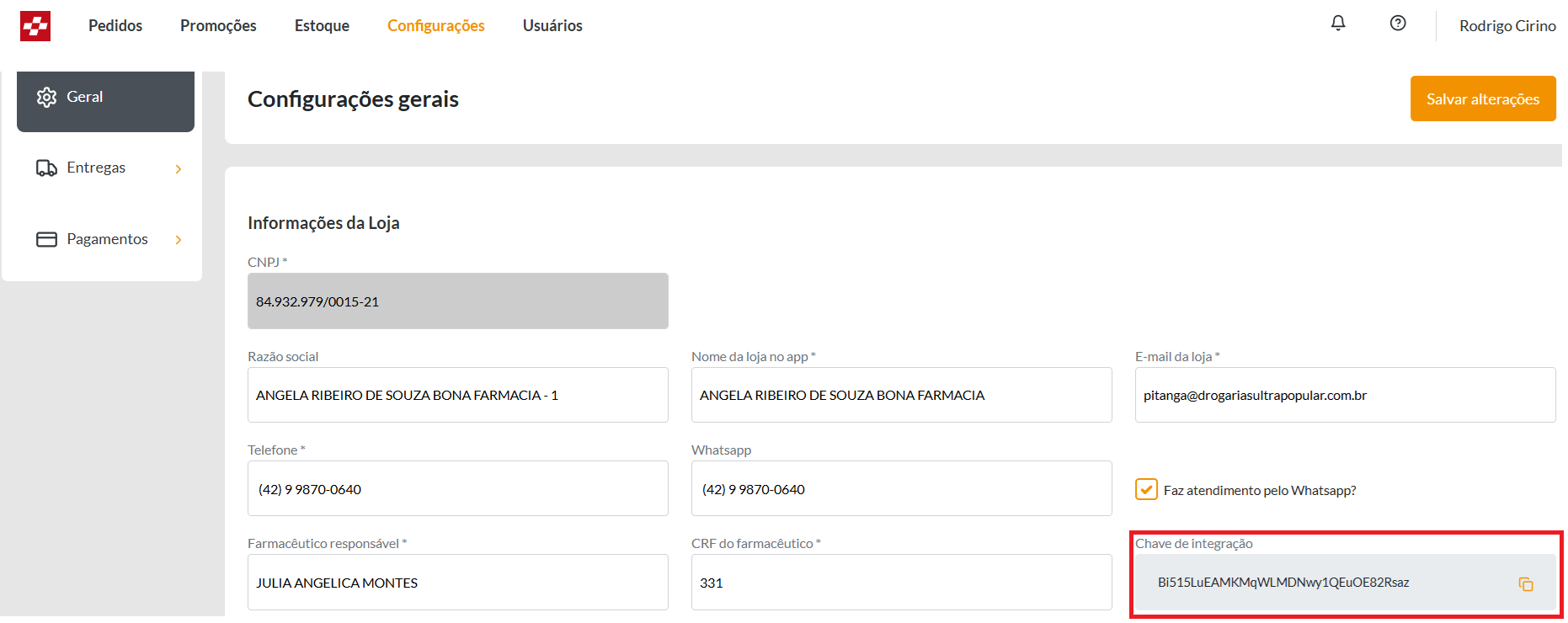This screenshot has height=623, width=1568.
Task: Click the Geral gear icon
Action: 46,97
